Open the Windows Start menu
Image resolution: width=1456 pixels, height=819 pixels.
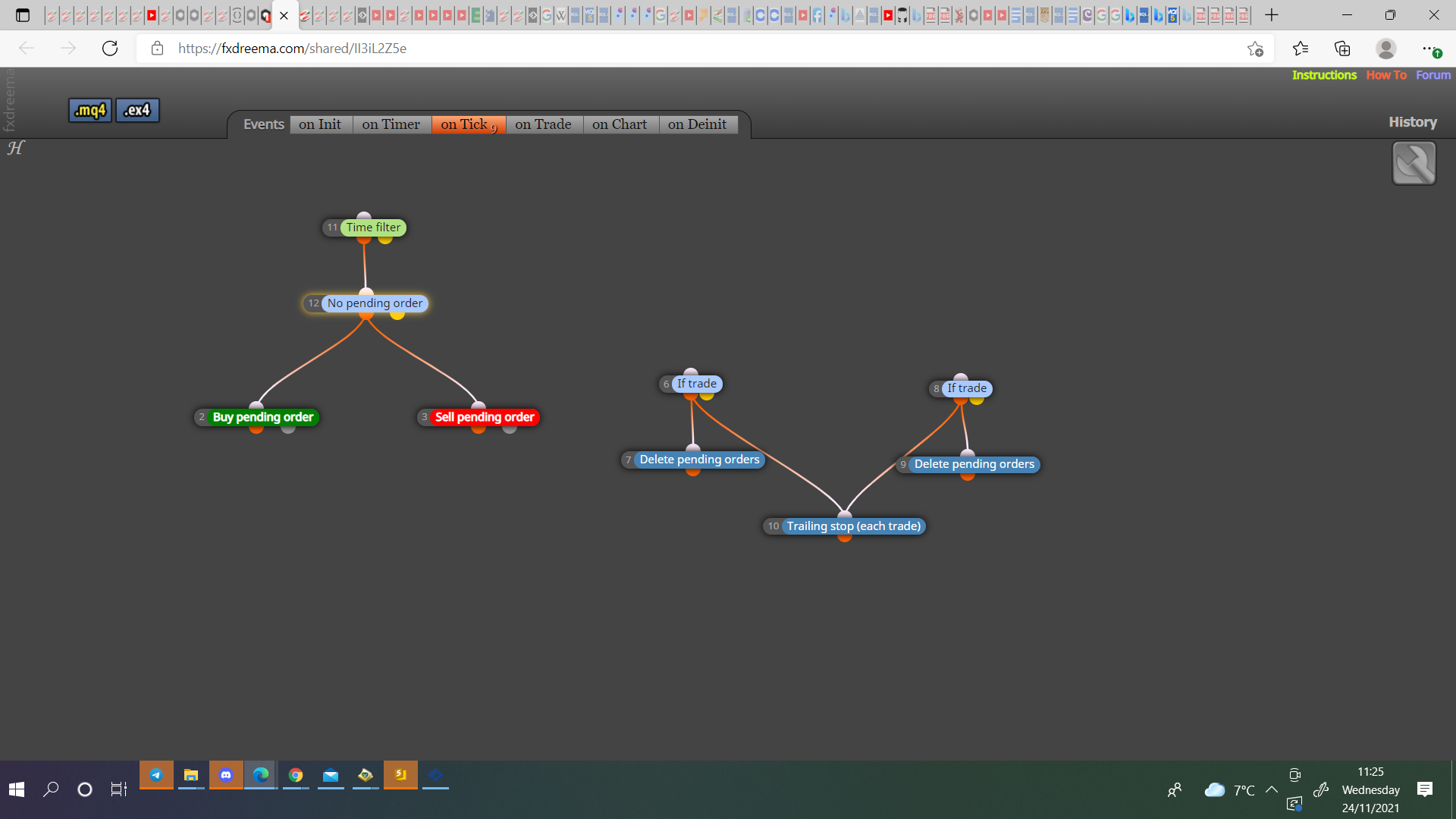click(17, 789)
